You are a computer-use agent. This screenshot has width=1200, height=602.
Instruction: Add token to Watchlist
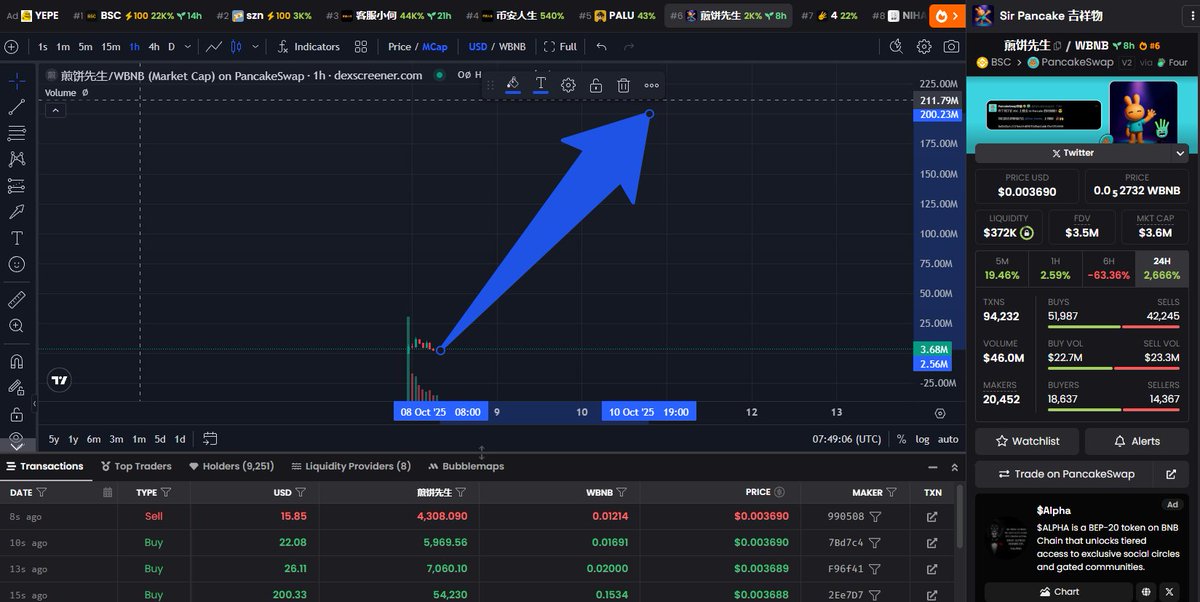(x=1027, y=440)
